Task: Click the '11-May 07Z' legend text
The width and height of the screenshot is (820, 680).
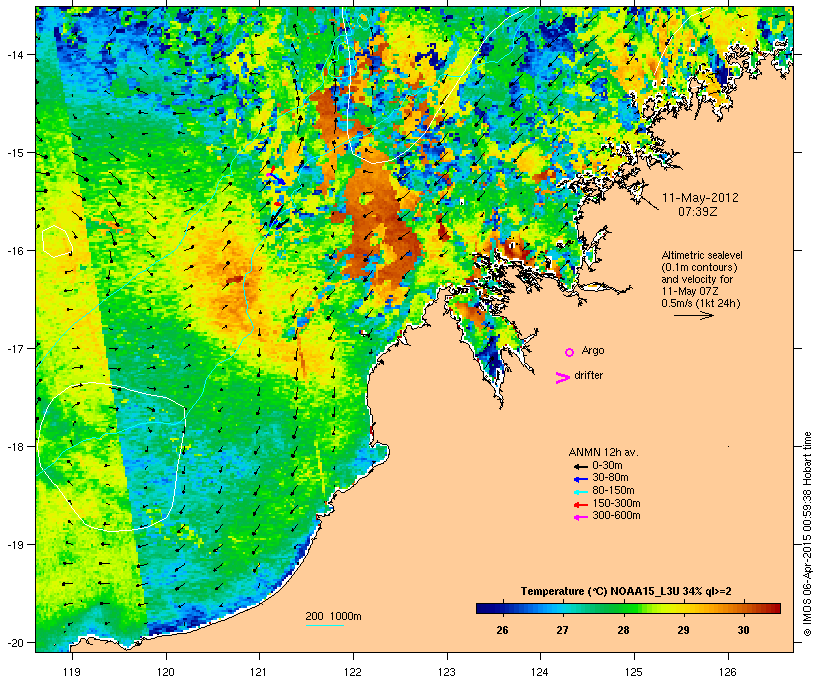Action: (x=690, y=291)
